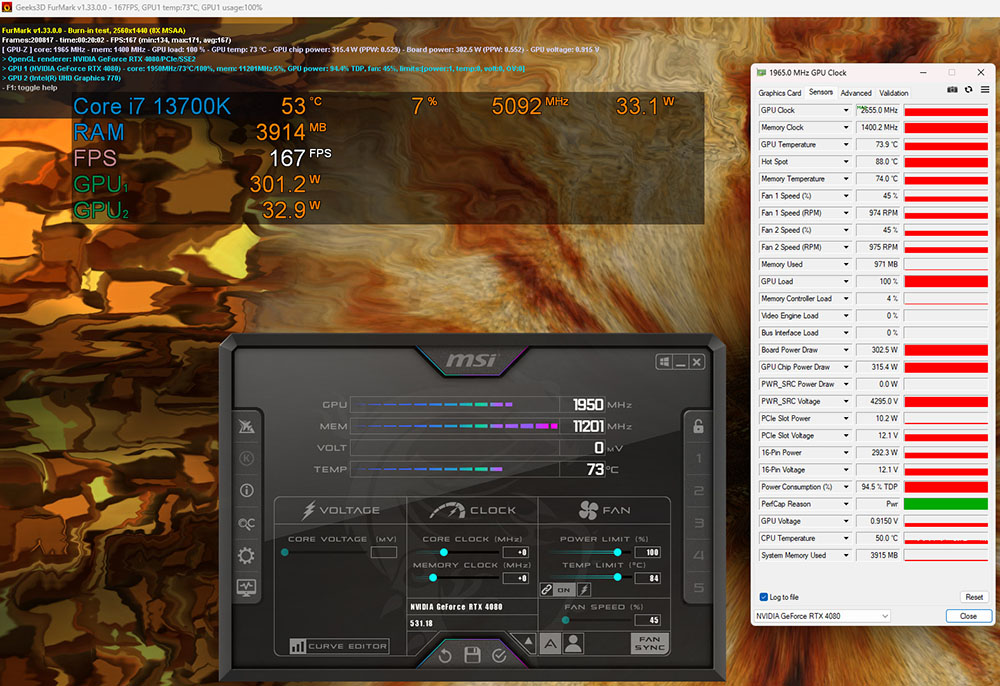Click the user-defined fan profile person icon
The width and height of the screenshot is (1000, 686).
click(x=573, y=643)
